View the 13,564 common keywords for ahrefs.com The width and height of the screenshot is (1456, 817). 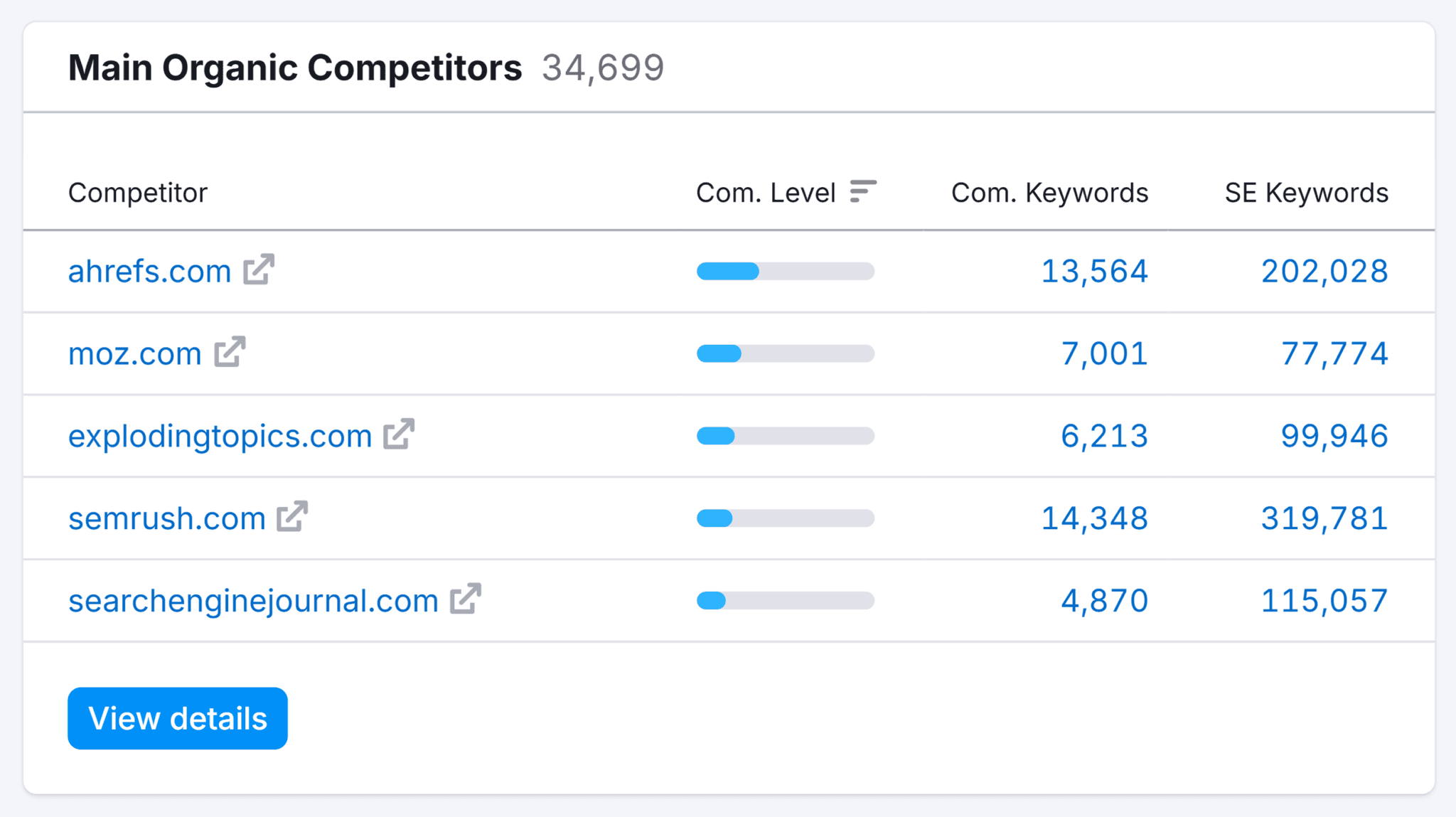[x=1095, y=271]
